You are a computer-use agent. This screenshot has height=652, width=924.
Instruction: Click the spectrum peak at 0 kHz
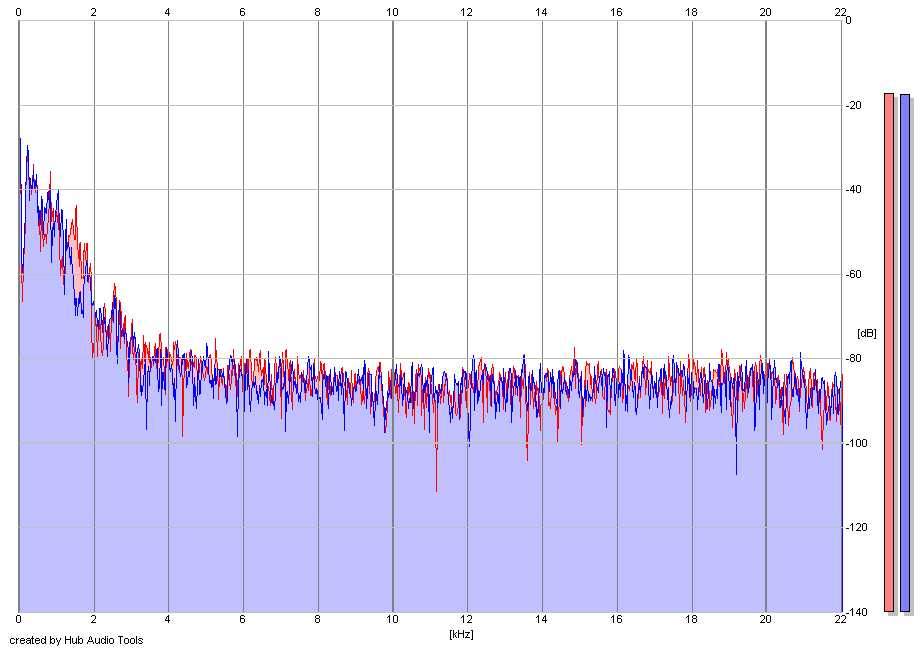point(20,141)
